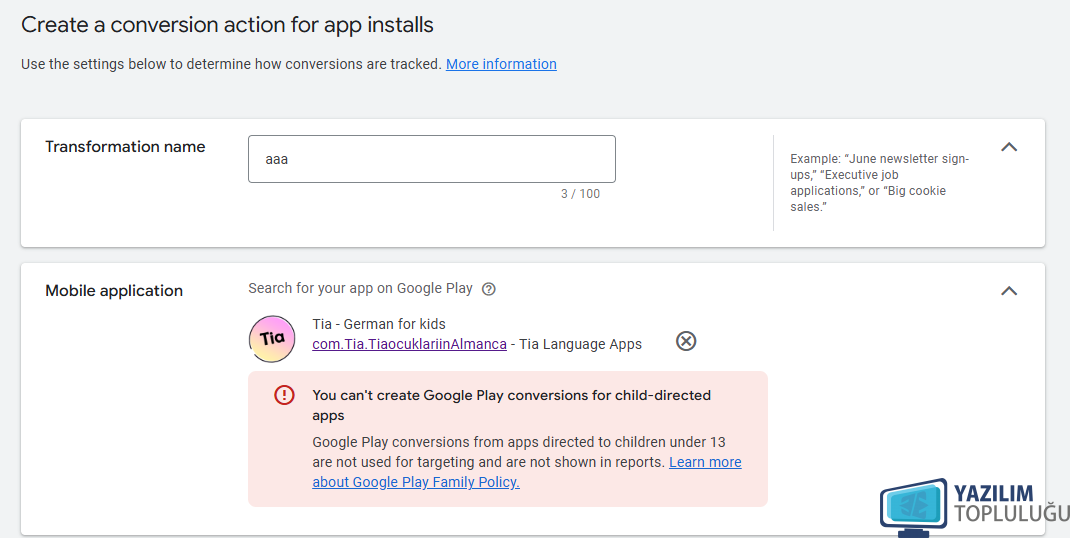Open Learn more about Google Play Family Policy
1070x538 pixels.
tap(527, 472)
